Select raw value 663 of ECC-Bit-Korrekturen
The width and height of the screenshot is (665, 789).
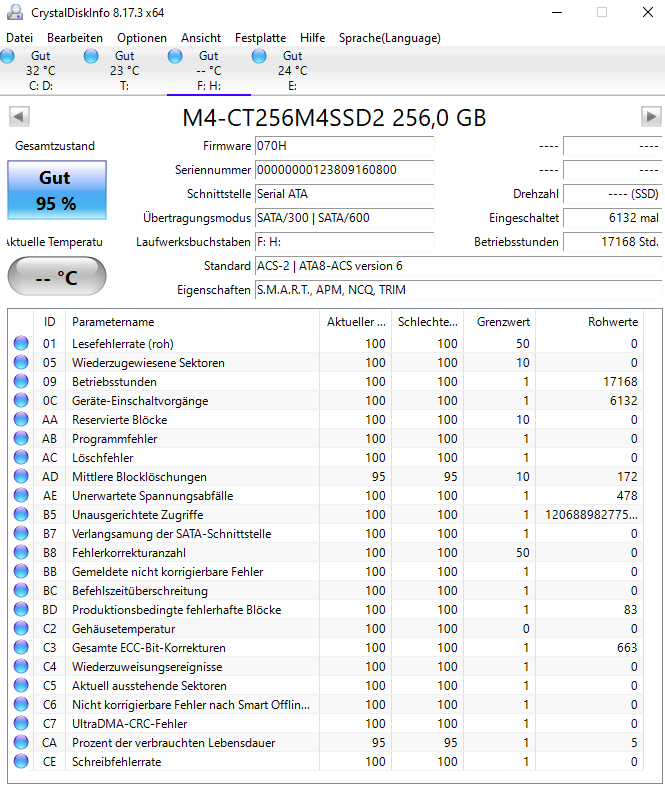pyautogui.click(x=627, y=648)
